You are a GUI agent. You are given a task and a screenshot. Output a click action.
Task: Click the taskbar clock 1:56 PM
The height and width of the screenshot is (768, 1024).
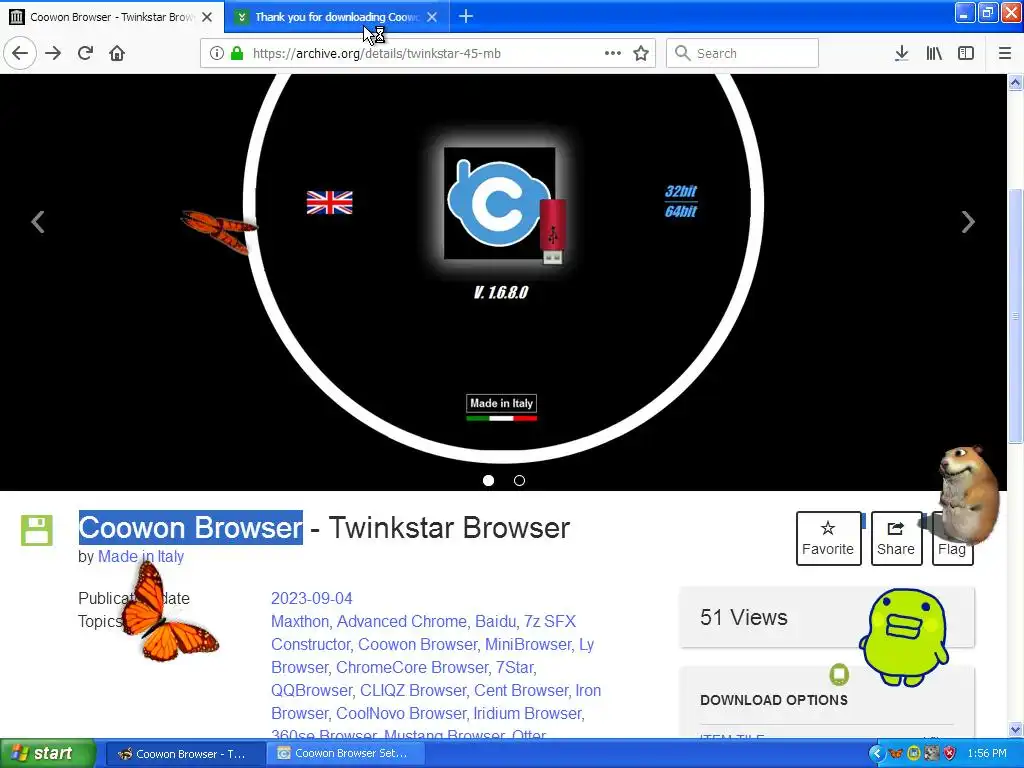click(987, 754)
